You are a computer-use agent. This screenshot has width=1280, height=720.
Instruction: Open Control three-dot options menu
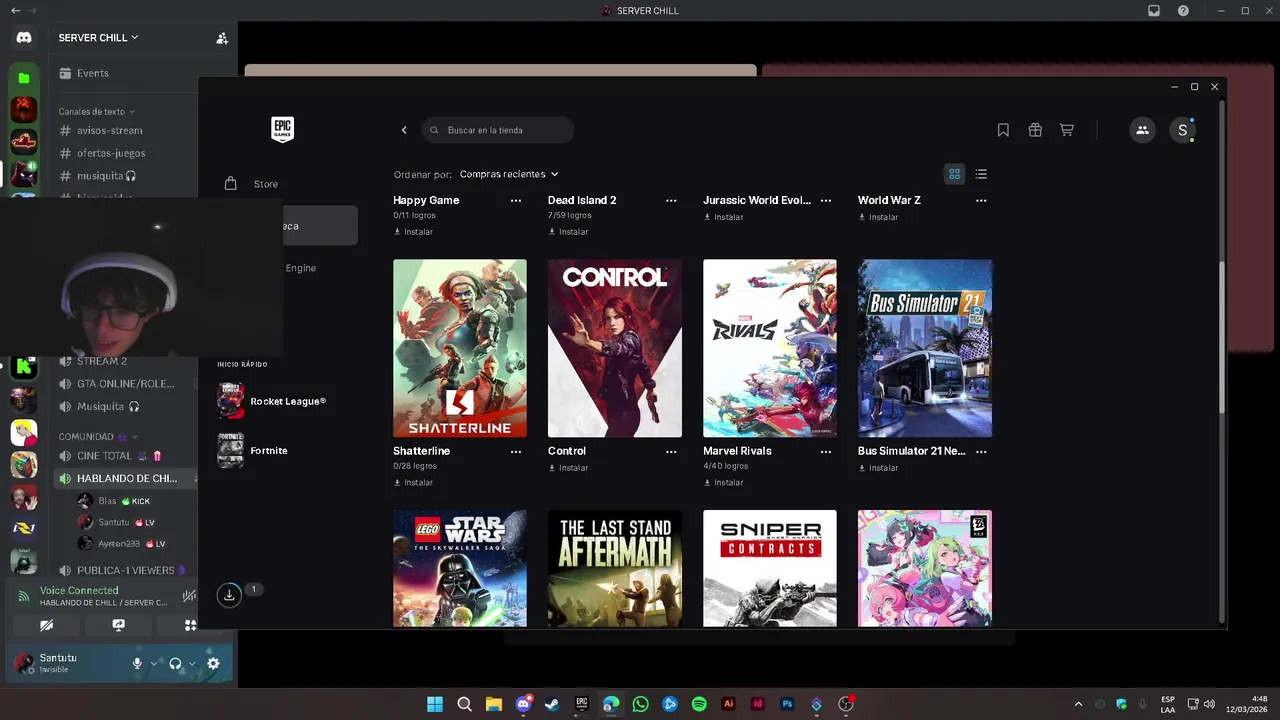point(671,452)
